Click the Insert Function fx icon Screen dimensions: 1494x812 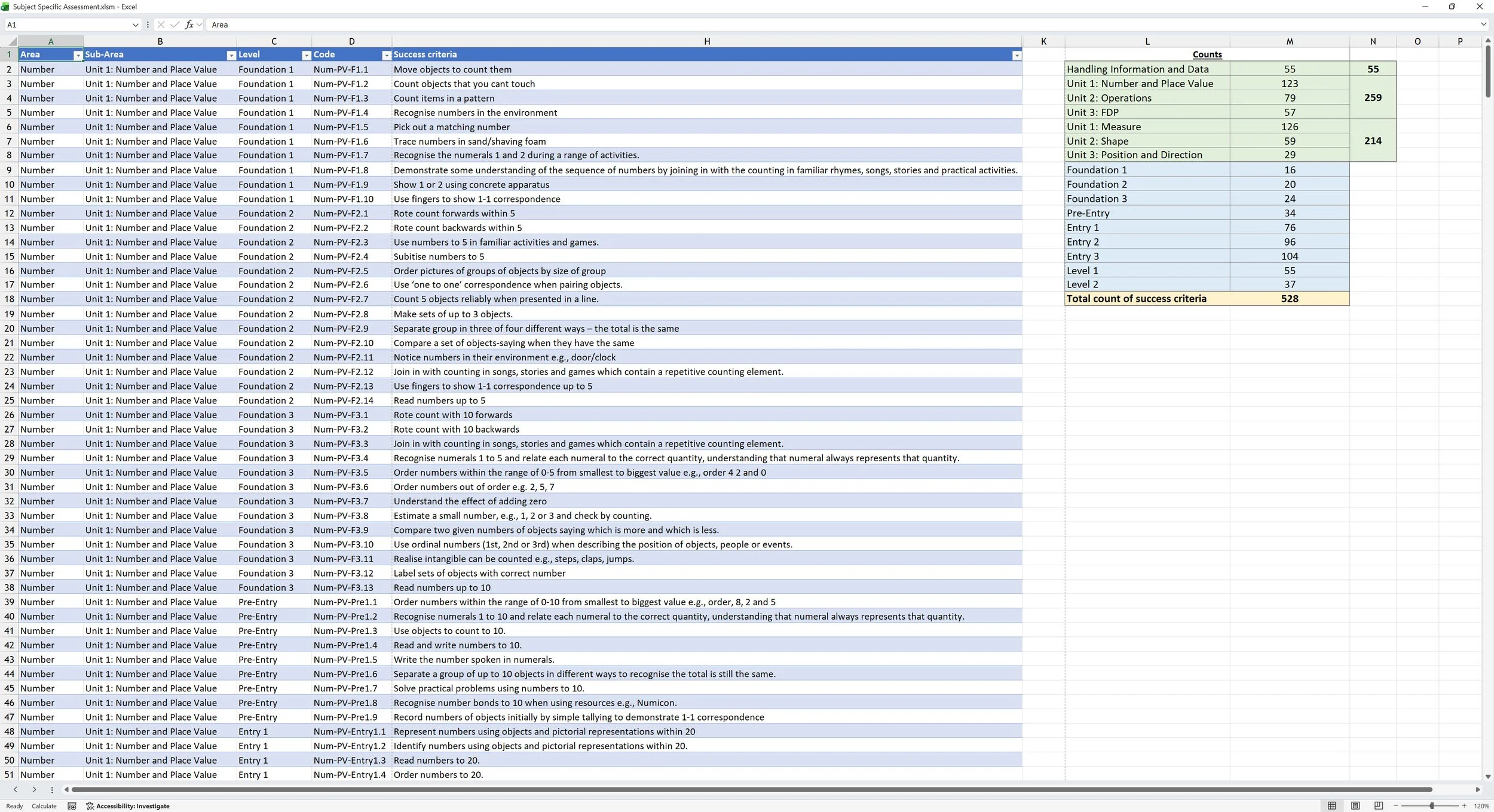click(x=189, y=24)
